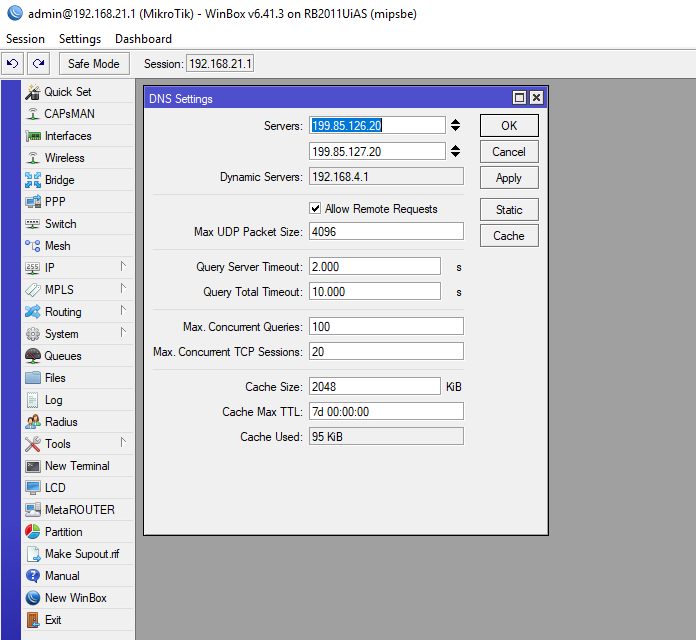
Task: Click the Cache Size input field
Action: [374, 387]
